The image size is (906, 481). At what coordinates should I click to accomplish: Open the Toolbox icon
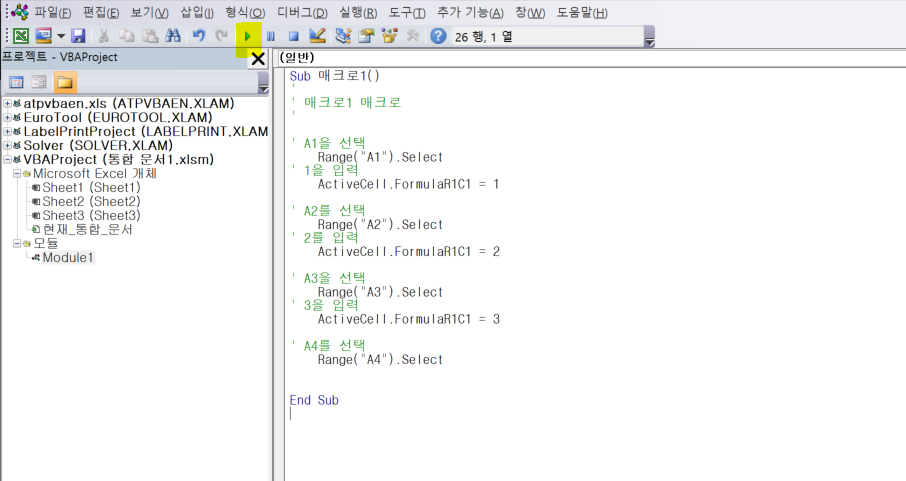click(413, 36)
